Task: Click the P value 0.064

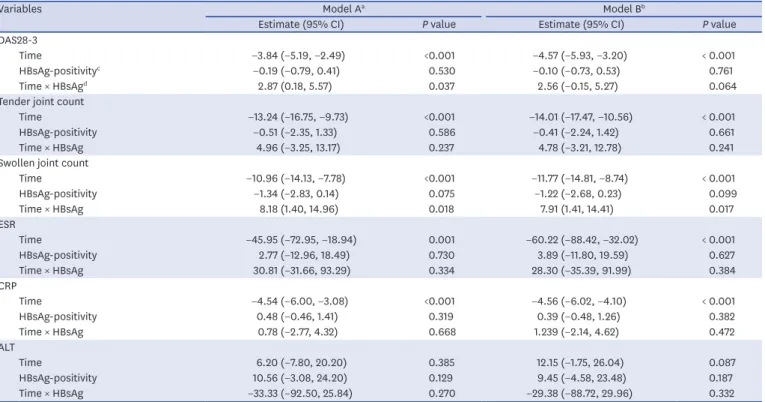Action: click(x=723, y=86)
